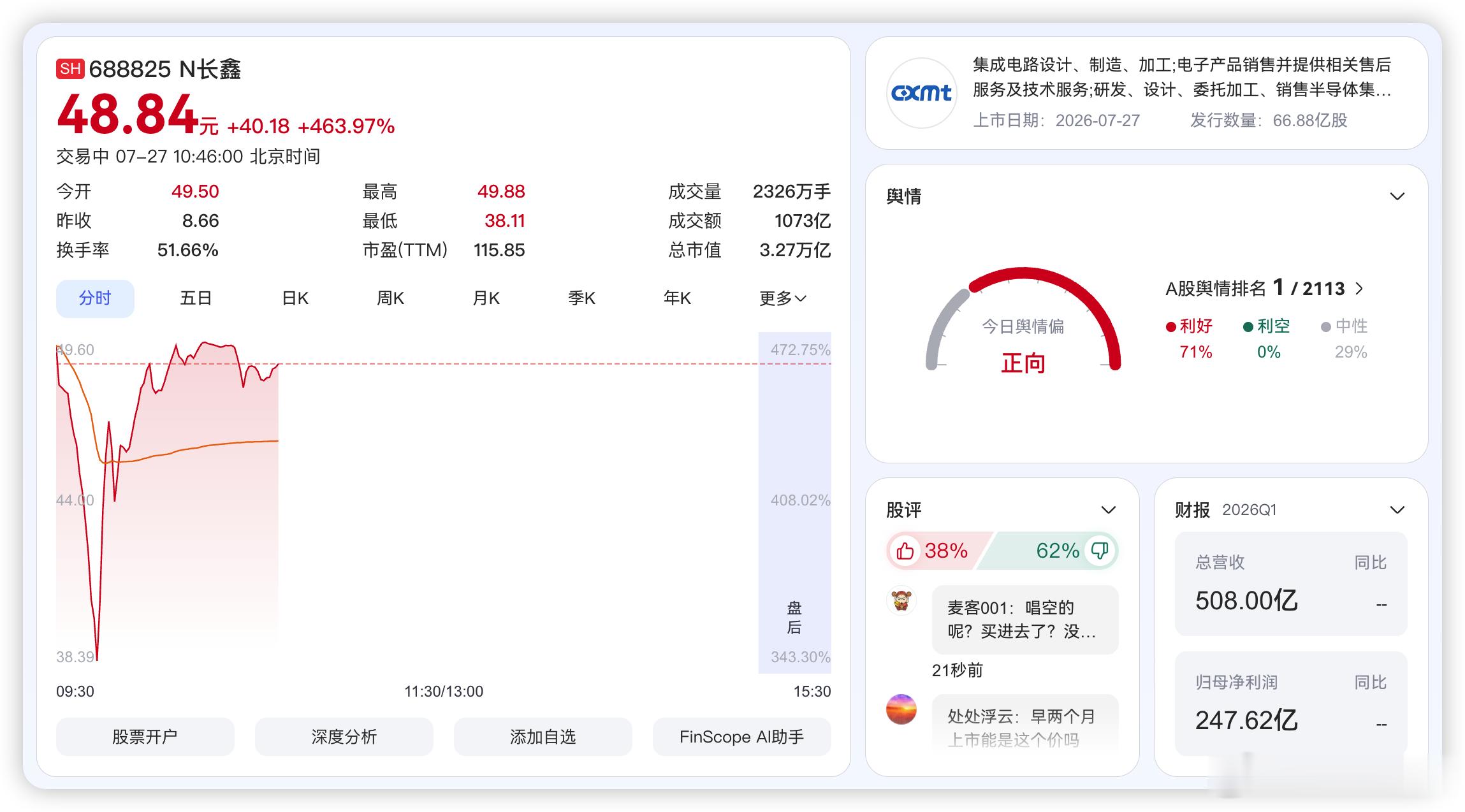Open the 更多 chart period dropdown
Image resolution: width=1465 pixels, height=812 pixels.
click(x=782, y=298)
